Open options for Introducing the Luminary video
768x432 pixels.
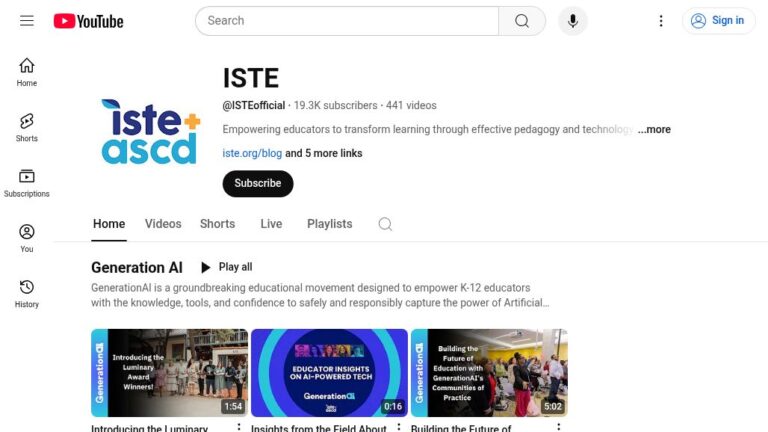point(238,427)
